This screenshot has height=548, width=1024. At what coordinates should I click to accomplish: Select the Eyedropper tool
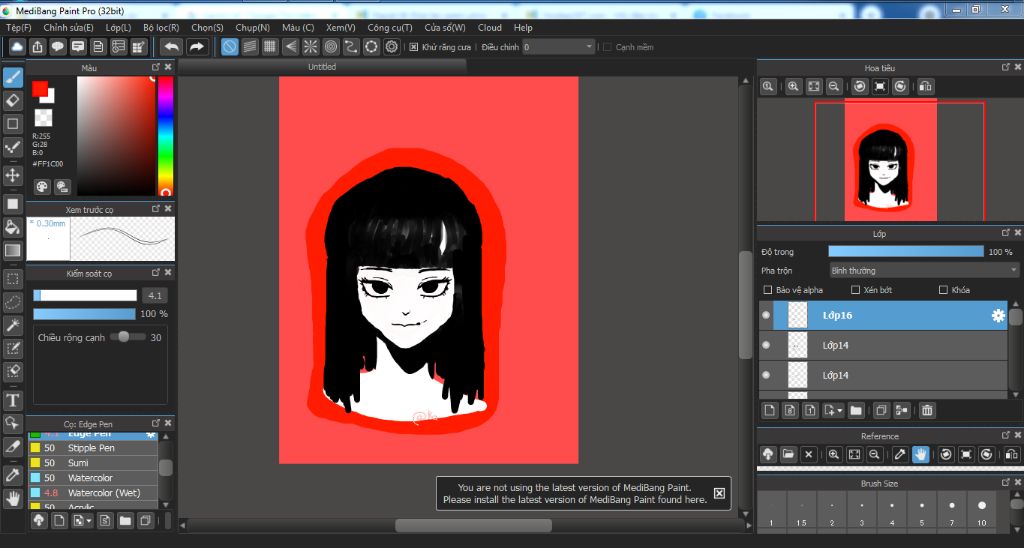click(x=12, y=475)
